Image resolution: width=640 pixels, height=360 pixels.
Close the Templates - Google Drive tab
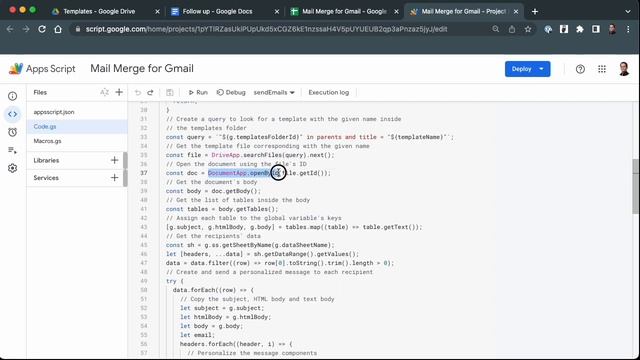point(158,12)
